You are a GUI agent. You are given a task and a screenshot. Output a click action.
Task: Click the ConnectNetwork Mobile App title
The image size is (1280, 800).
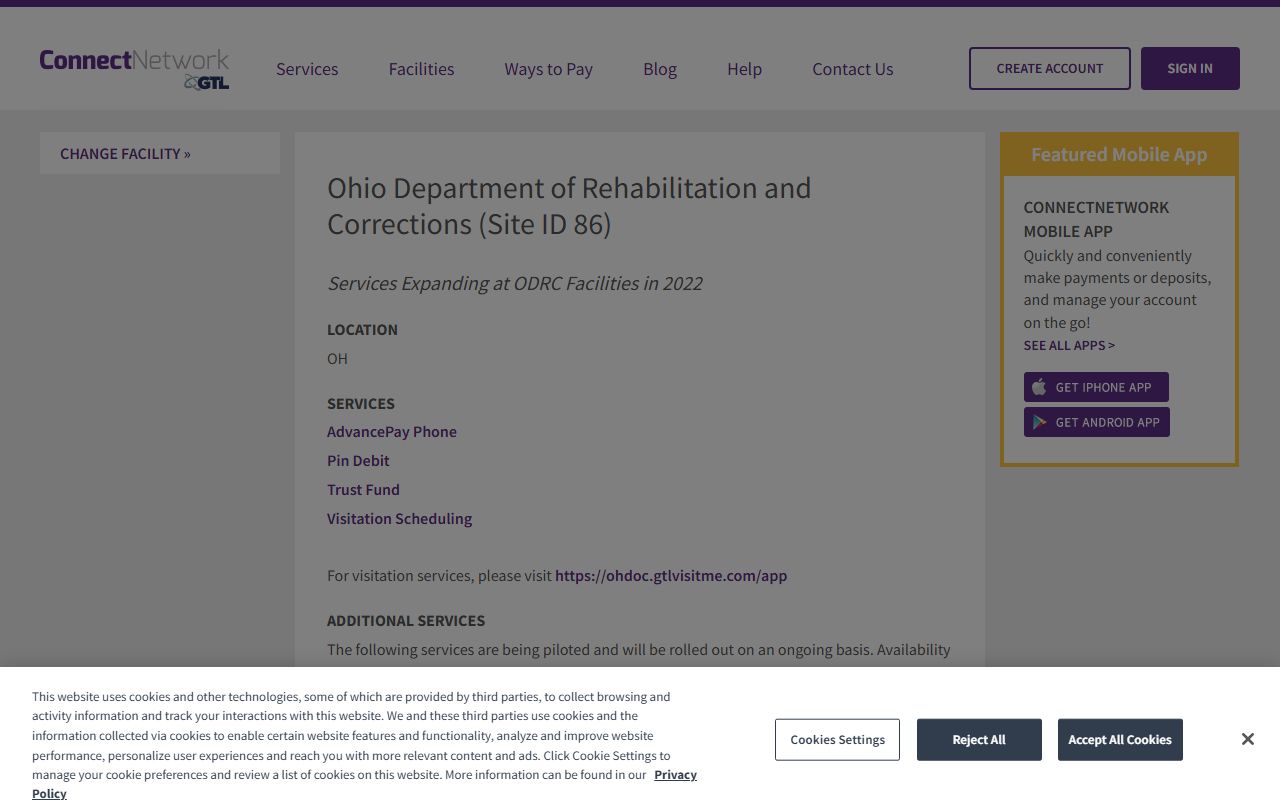tap(1096, 219)
